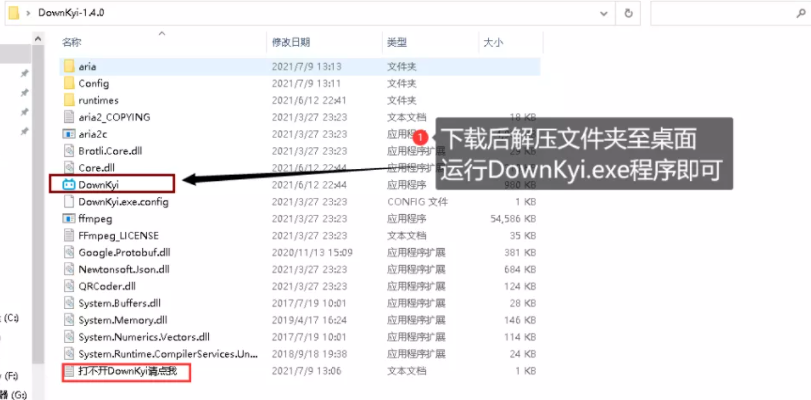811x400 pixels.
Task: Select the ffmpeg executable icon
Action: [x=68, y=218]
